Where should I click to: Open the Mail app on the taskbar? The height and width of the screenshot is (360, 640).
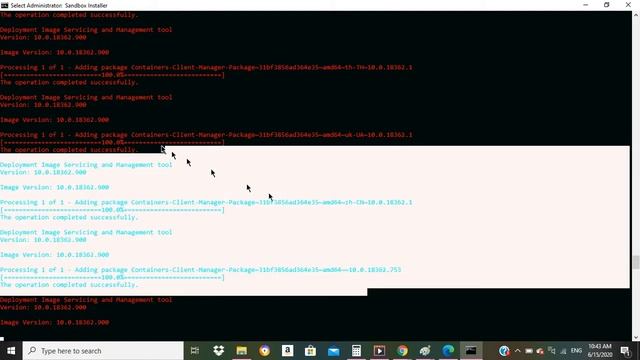(x=333, y=351)
